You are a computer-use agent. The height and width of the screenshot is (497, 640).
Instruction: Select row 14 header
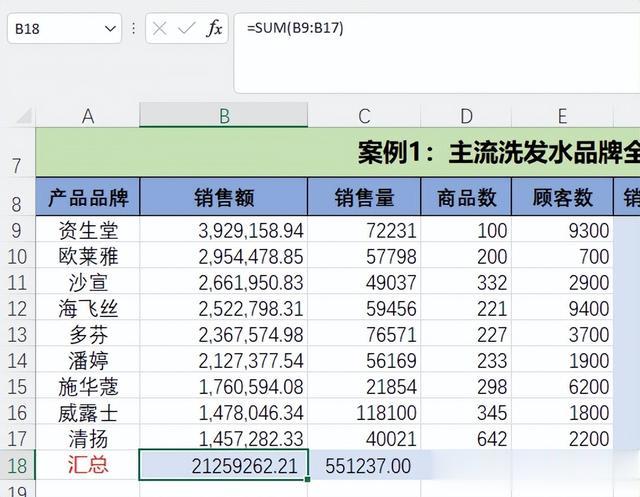18,359
